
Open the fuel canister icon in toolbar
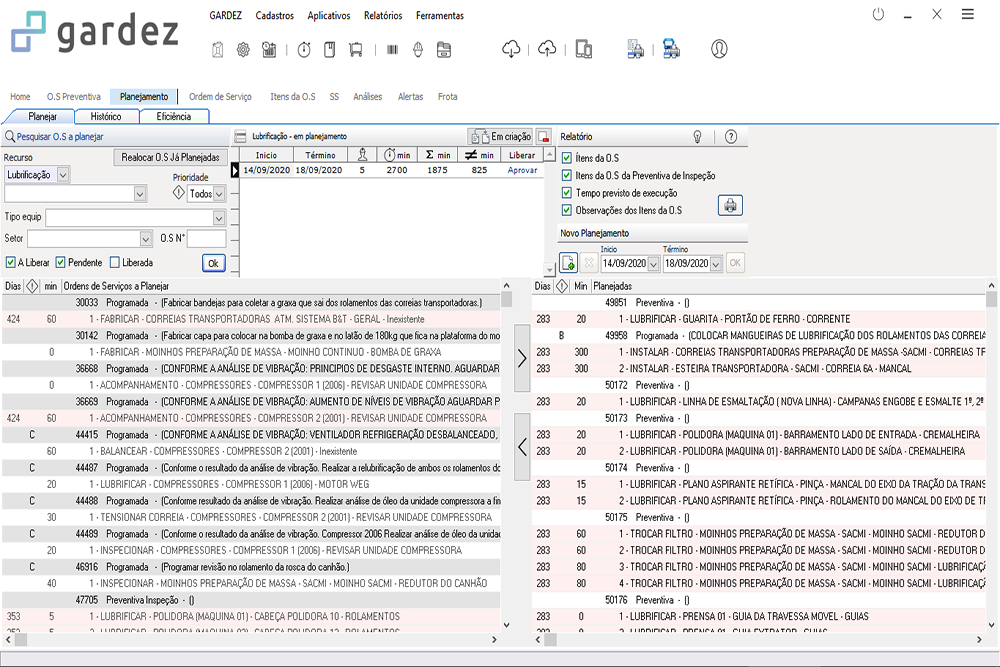point(217,49)
